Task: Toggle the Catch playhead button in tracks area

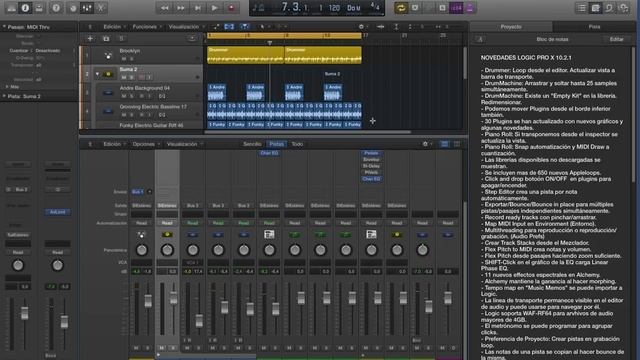Action: (x=244, y=27)
